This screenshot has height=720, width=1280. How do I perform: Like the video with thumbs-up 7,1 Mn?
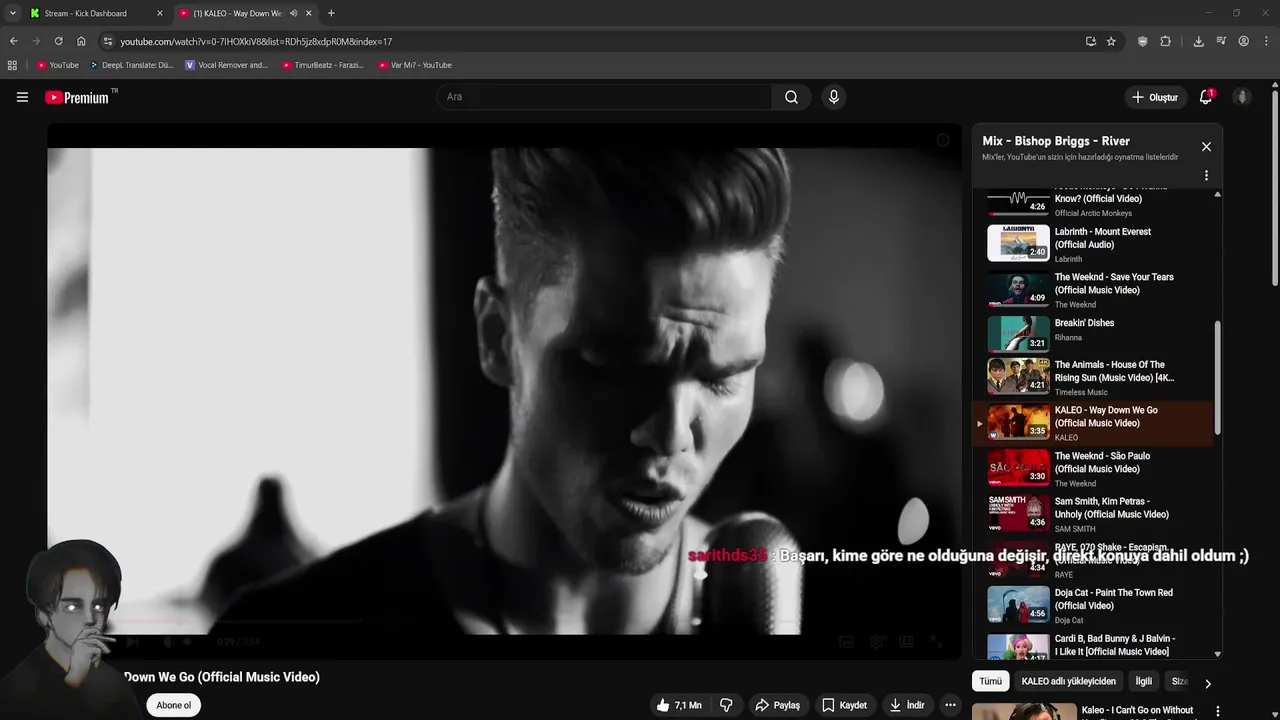[679, 705]
